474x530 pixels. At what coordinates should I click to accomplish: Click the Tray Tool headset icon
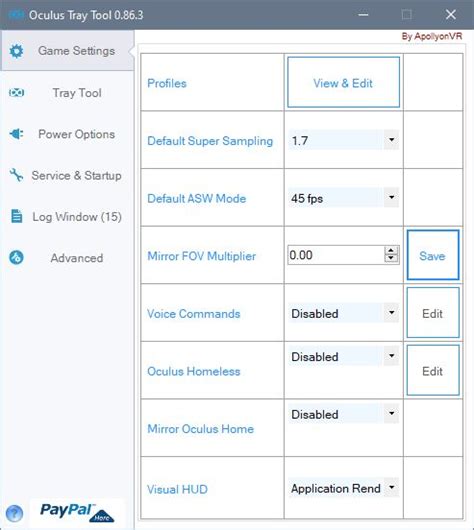point(16,92)
